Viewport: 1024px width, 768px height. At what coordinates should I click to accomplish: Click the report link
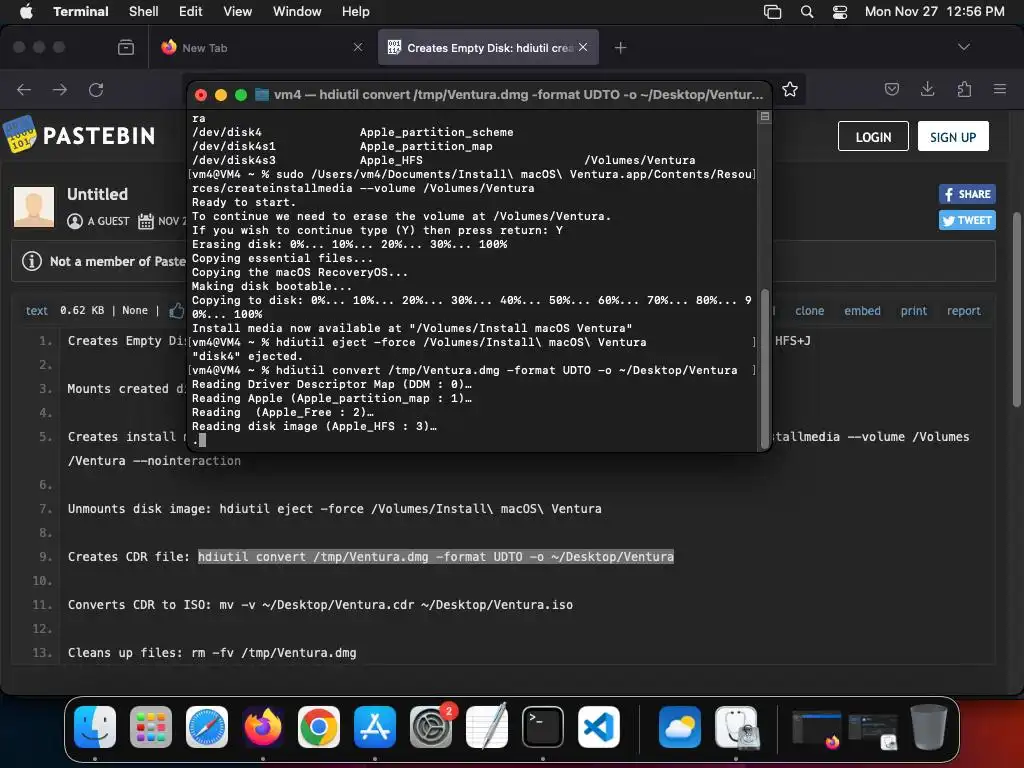[x=964, y=311]
